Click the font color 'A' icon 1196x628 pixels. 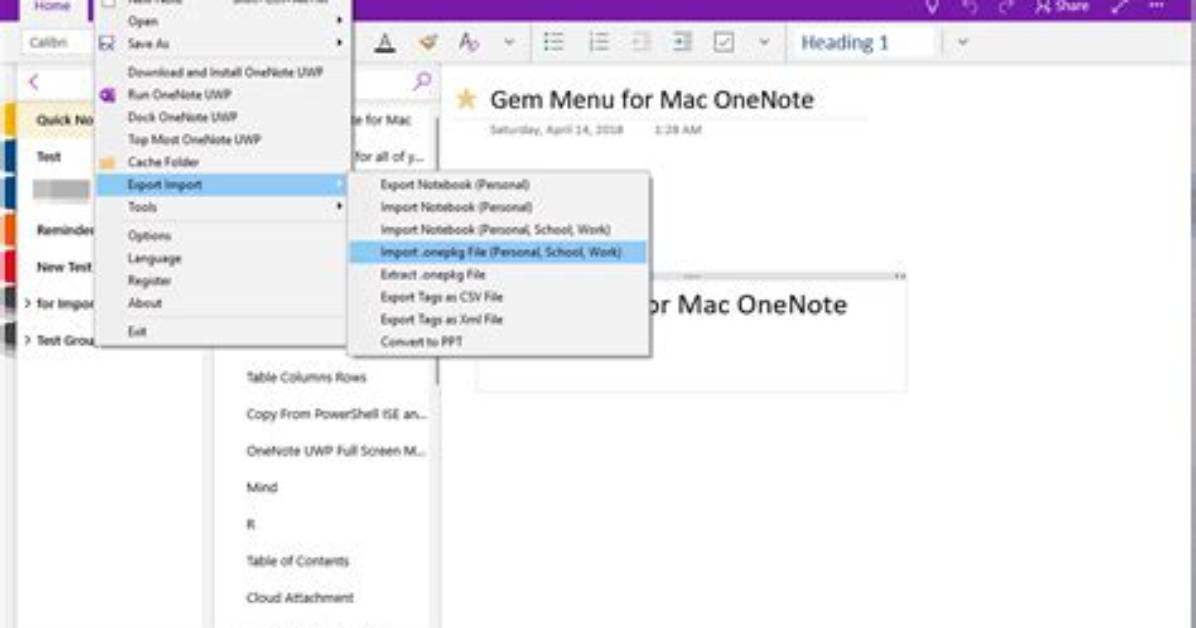(385, 43)
